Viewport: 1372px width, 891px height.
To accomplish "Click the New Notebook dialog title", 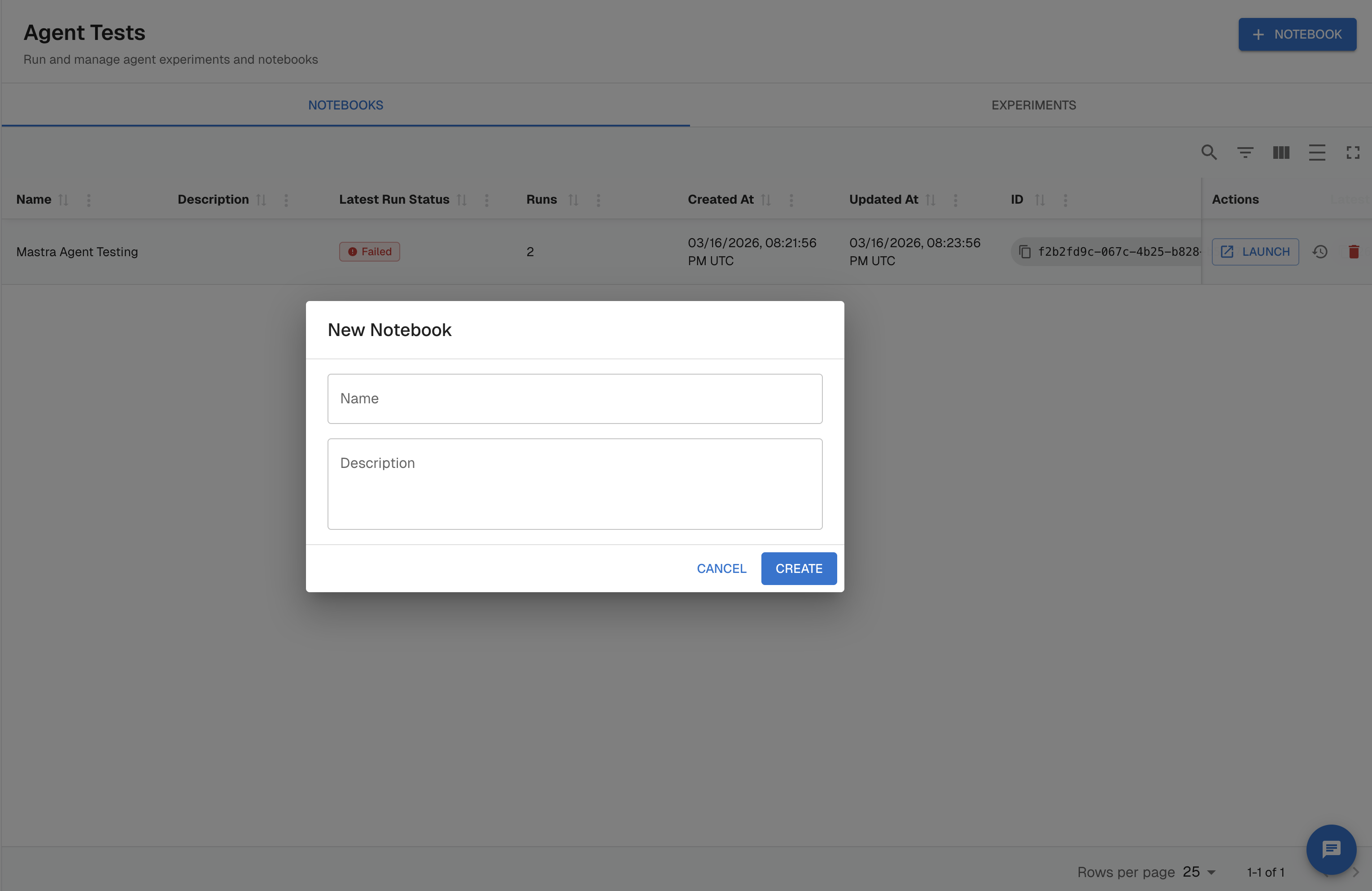I will click(389, 330).
